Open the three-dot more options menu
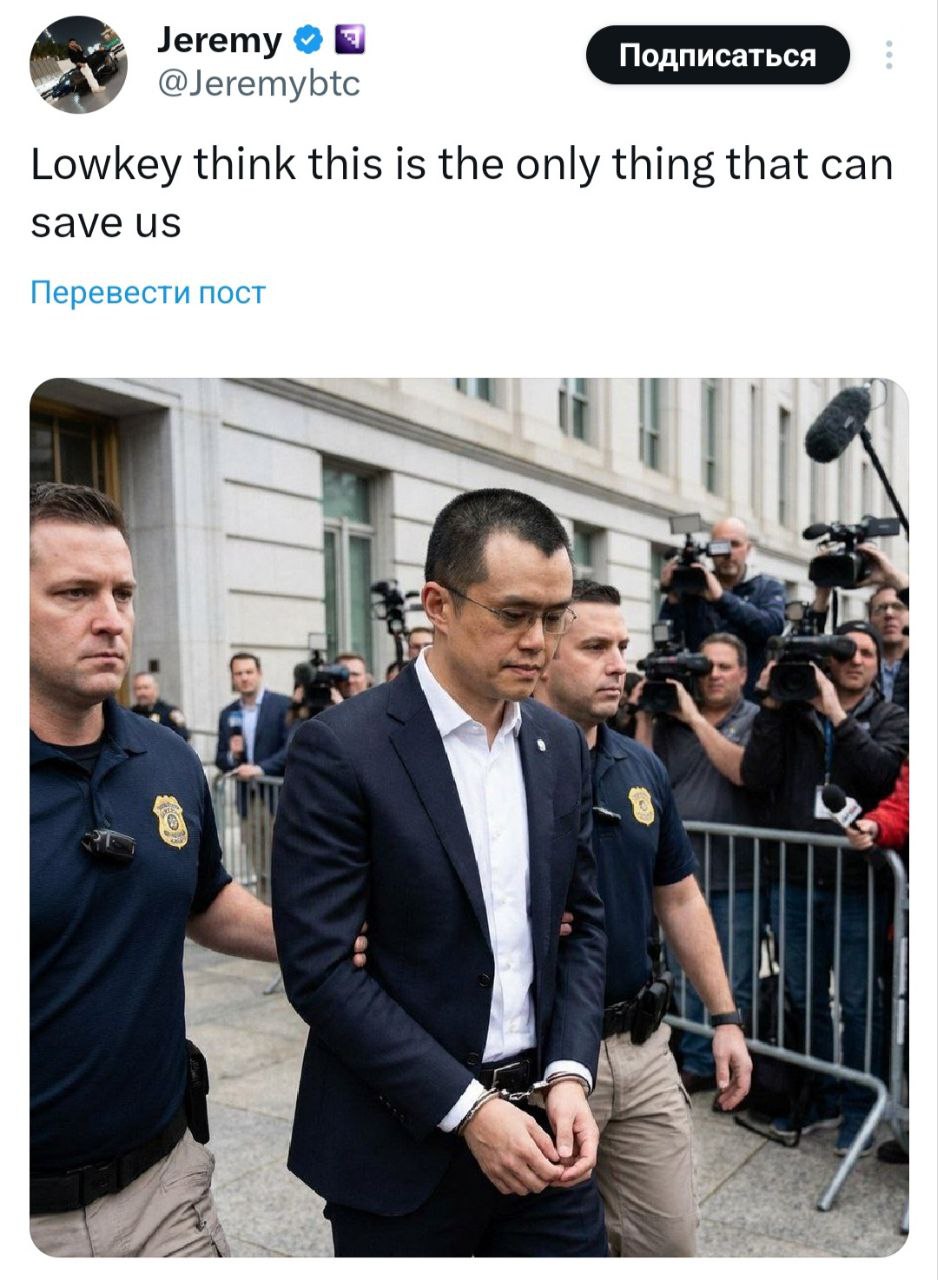 point(887,55)
